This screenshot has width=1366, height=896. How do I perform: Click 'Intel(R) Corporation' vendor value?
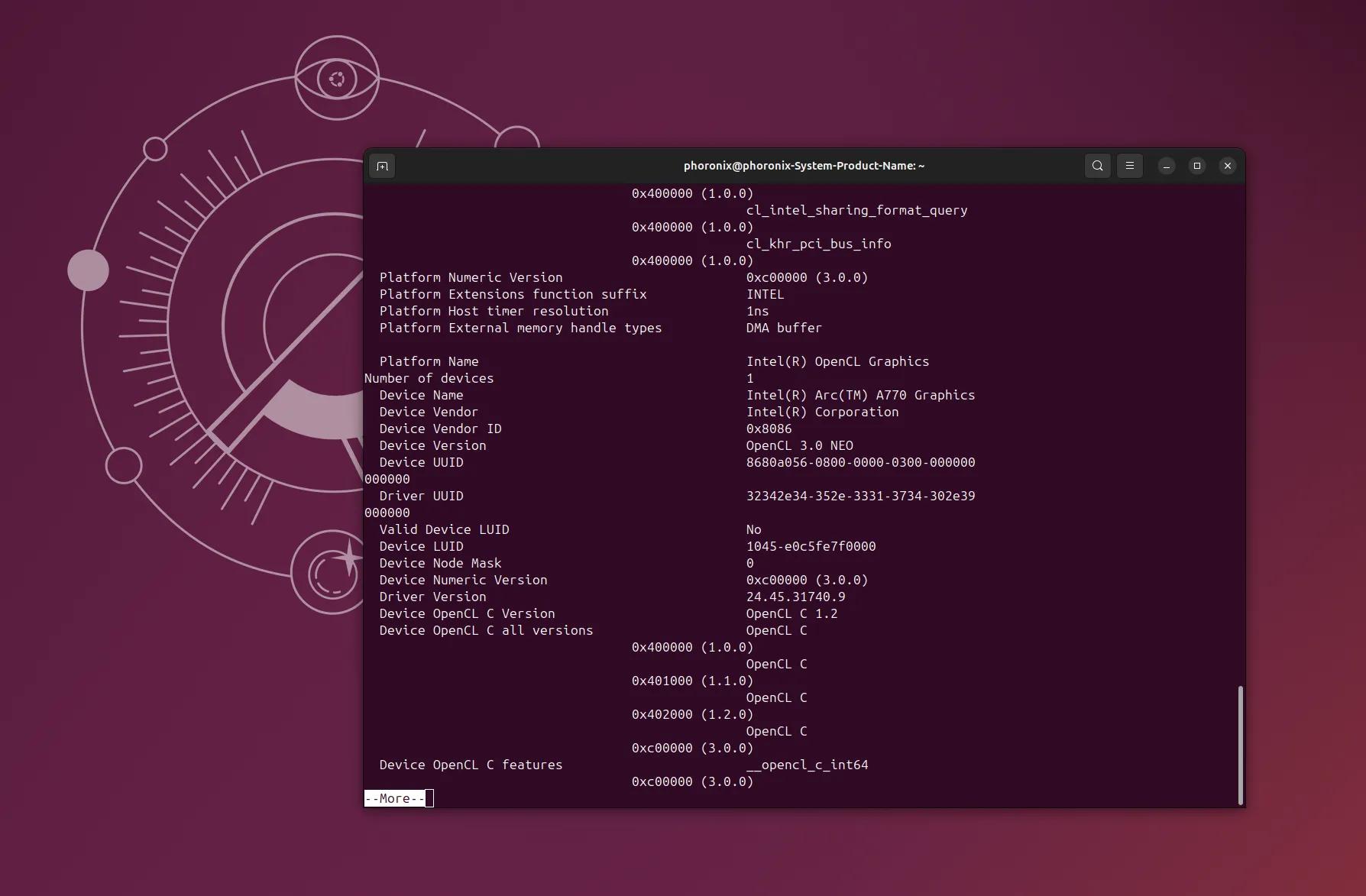click(x=822, y=412)
